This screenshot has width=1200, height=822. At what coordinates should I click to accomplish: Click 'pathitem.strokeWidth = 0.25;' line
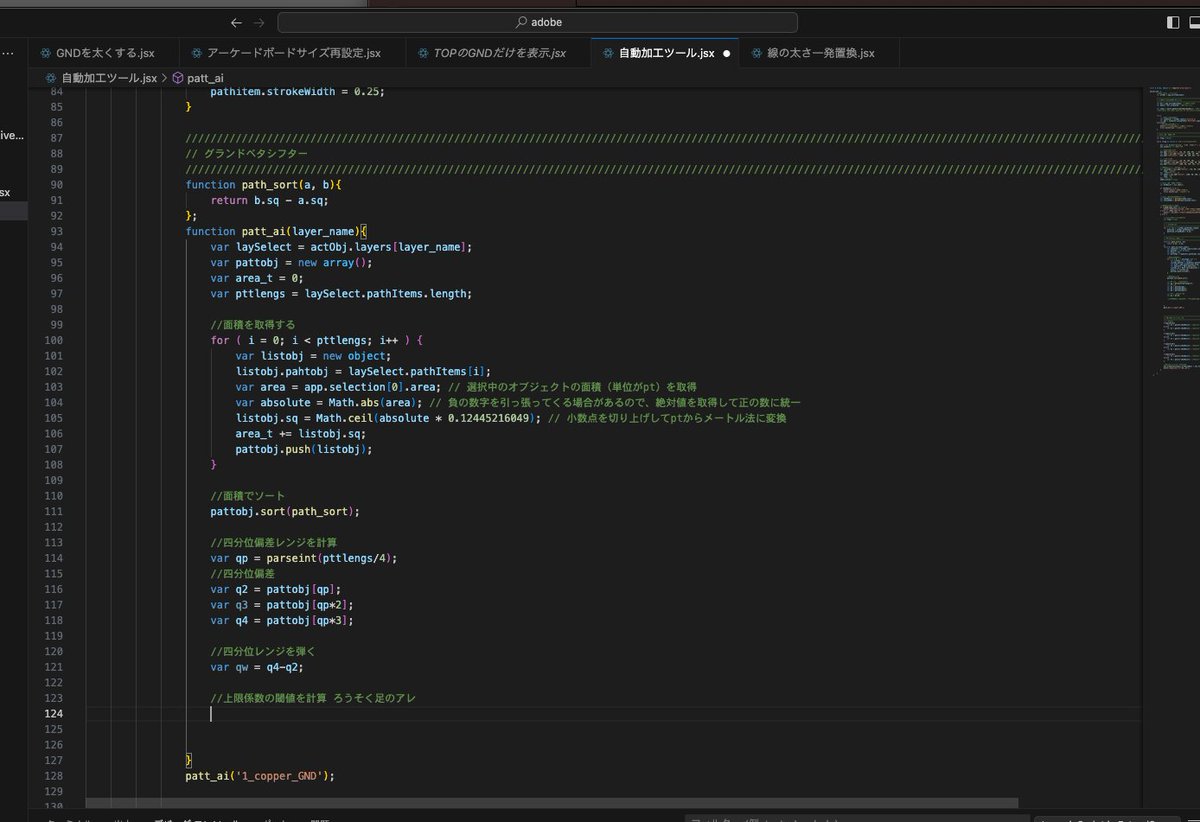click(297, 91)
